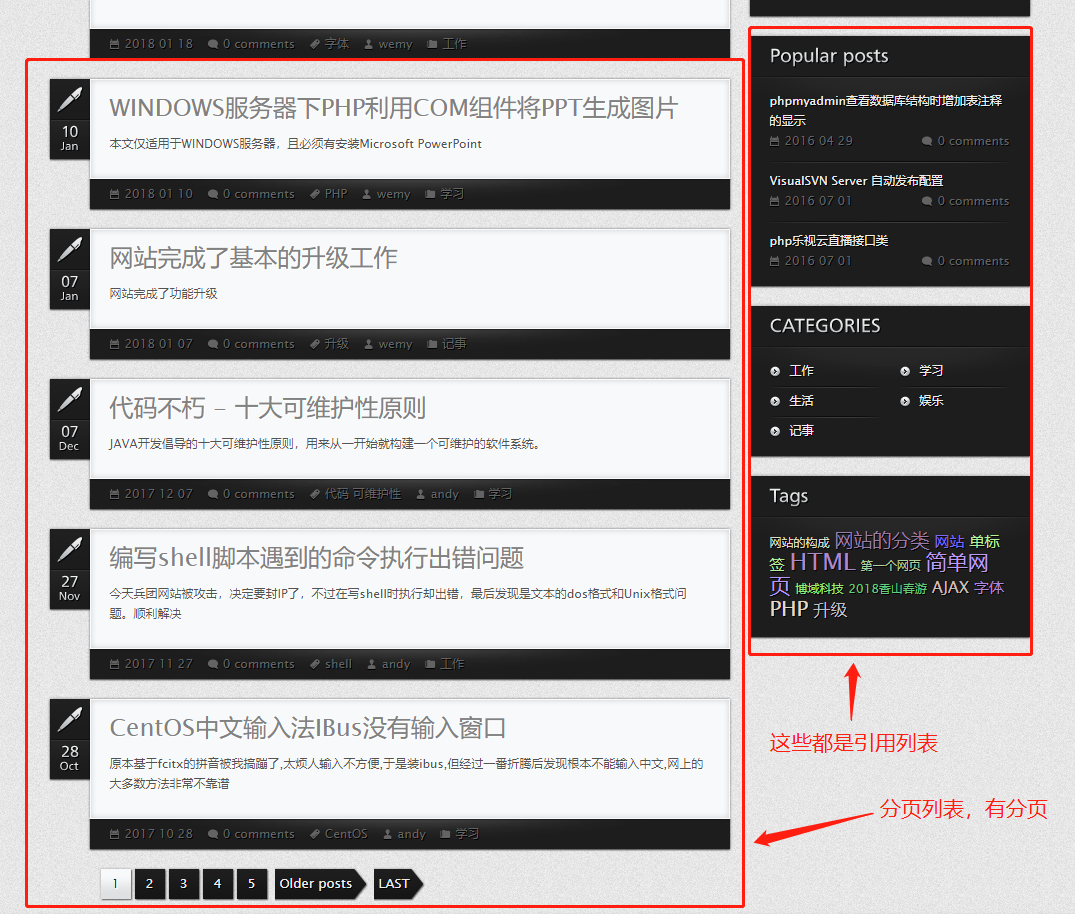The image size is (1075, 914).
Task: Click the pen icon beside the 代码不朽 post
Action: click(x=69, y=399)
